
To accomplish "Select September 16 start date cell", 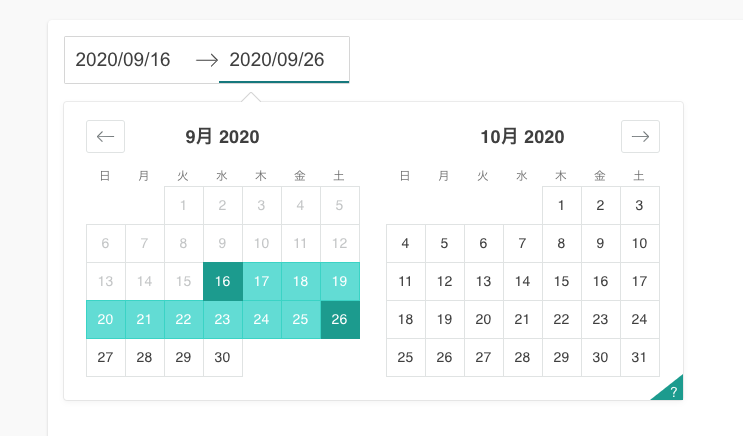I will (x=223, y=282).
